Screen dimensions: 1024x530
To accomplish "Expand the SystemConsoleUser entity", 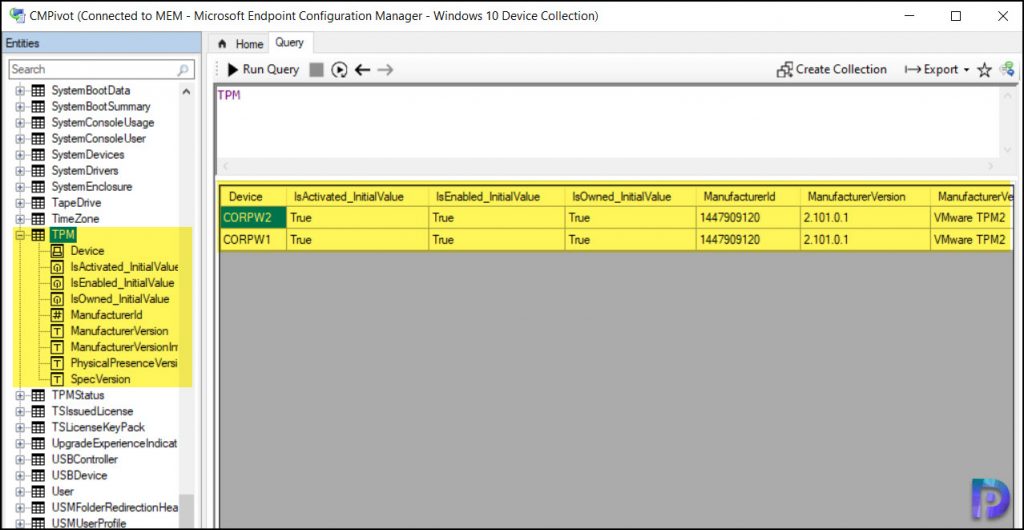I will tap(20, 138).
